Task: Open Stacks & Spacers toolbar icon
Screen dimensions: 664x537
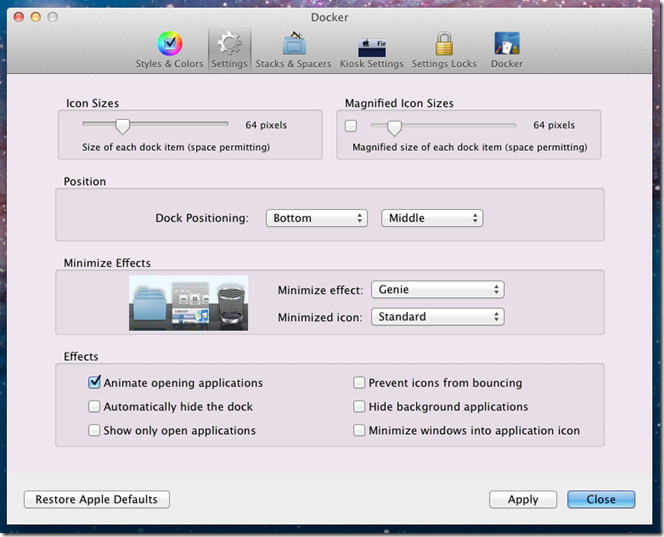Action: coord(293,45)
